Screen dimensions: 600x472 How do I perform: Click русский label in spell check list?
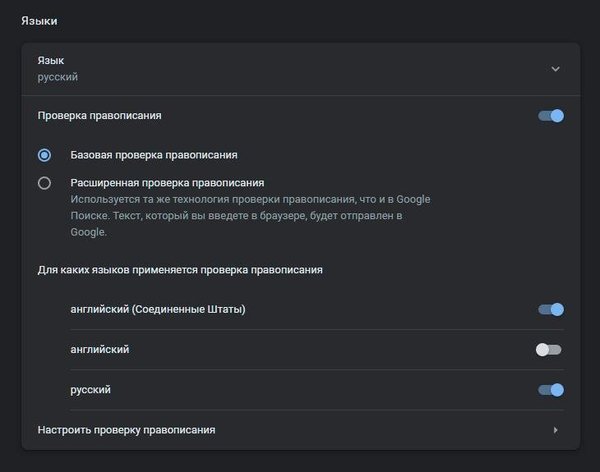(90, 390)
